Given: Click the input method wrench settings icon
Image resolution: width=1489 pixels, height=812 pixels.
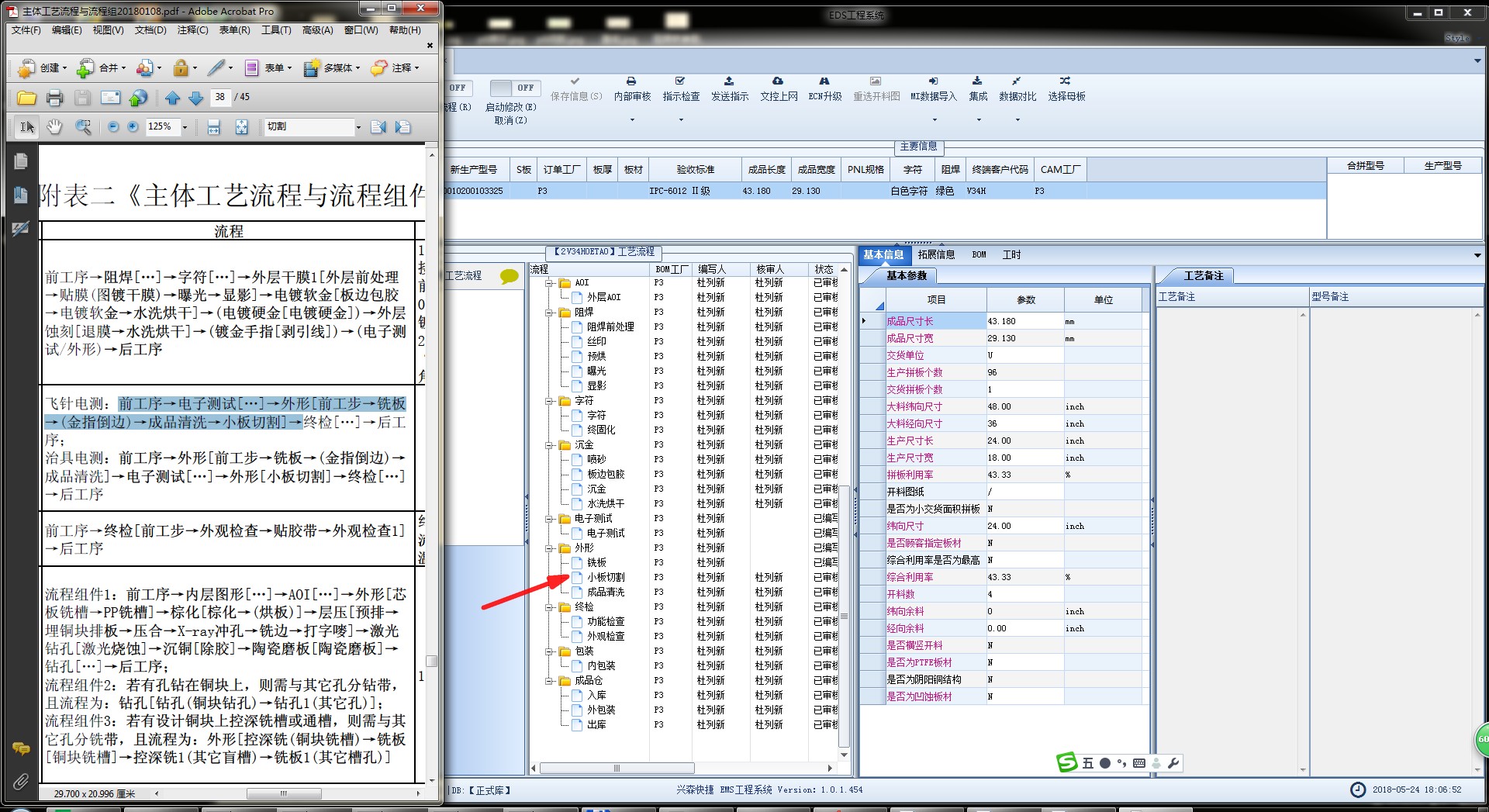Looking at the screenshot, I should point(1173,763).
